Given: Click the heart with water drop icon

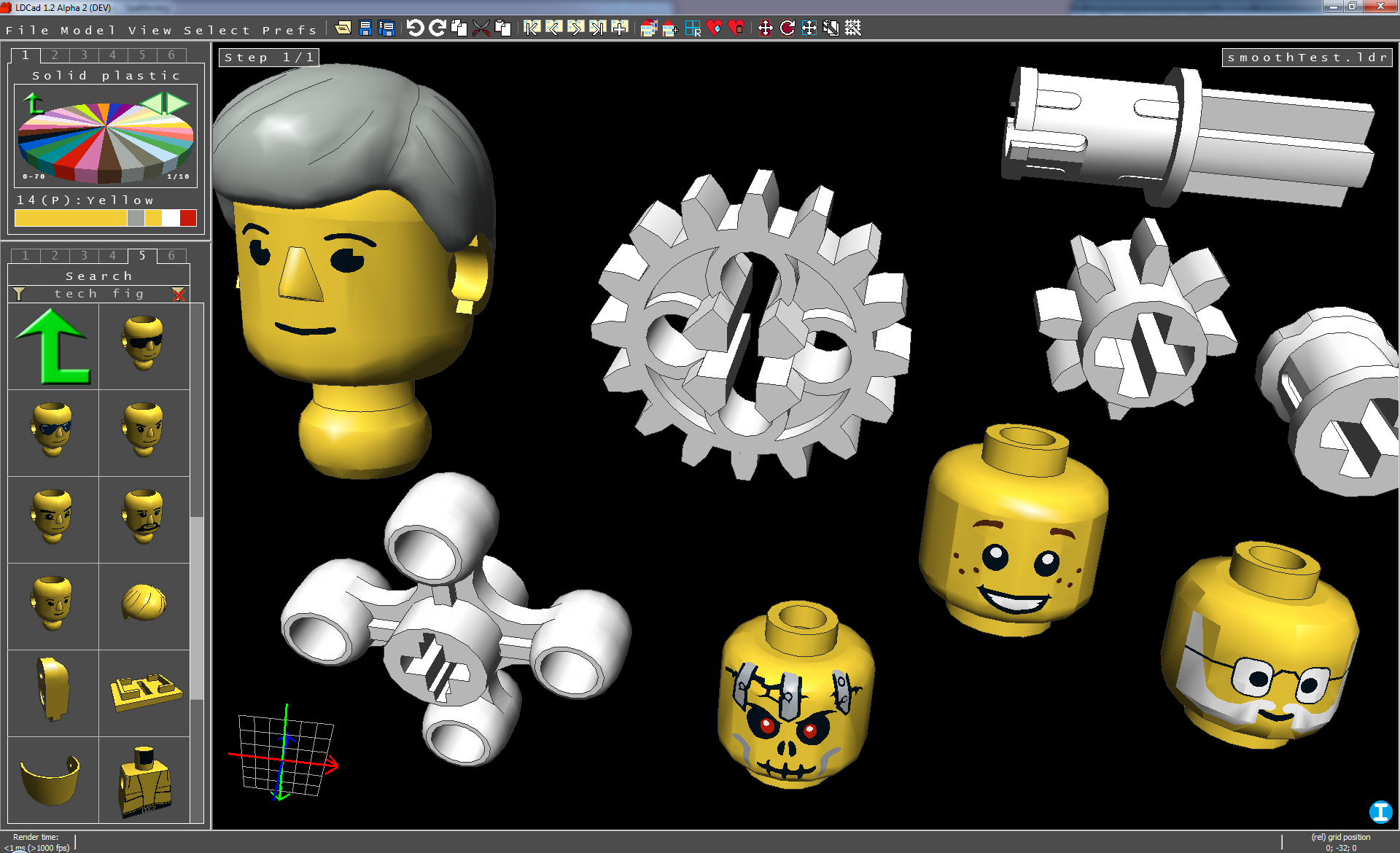Looking at the screenshot, I should [715, 28].
